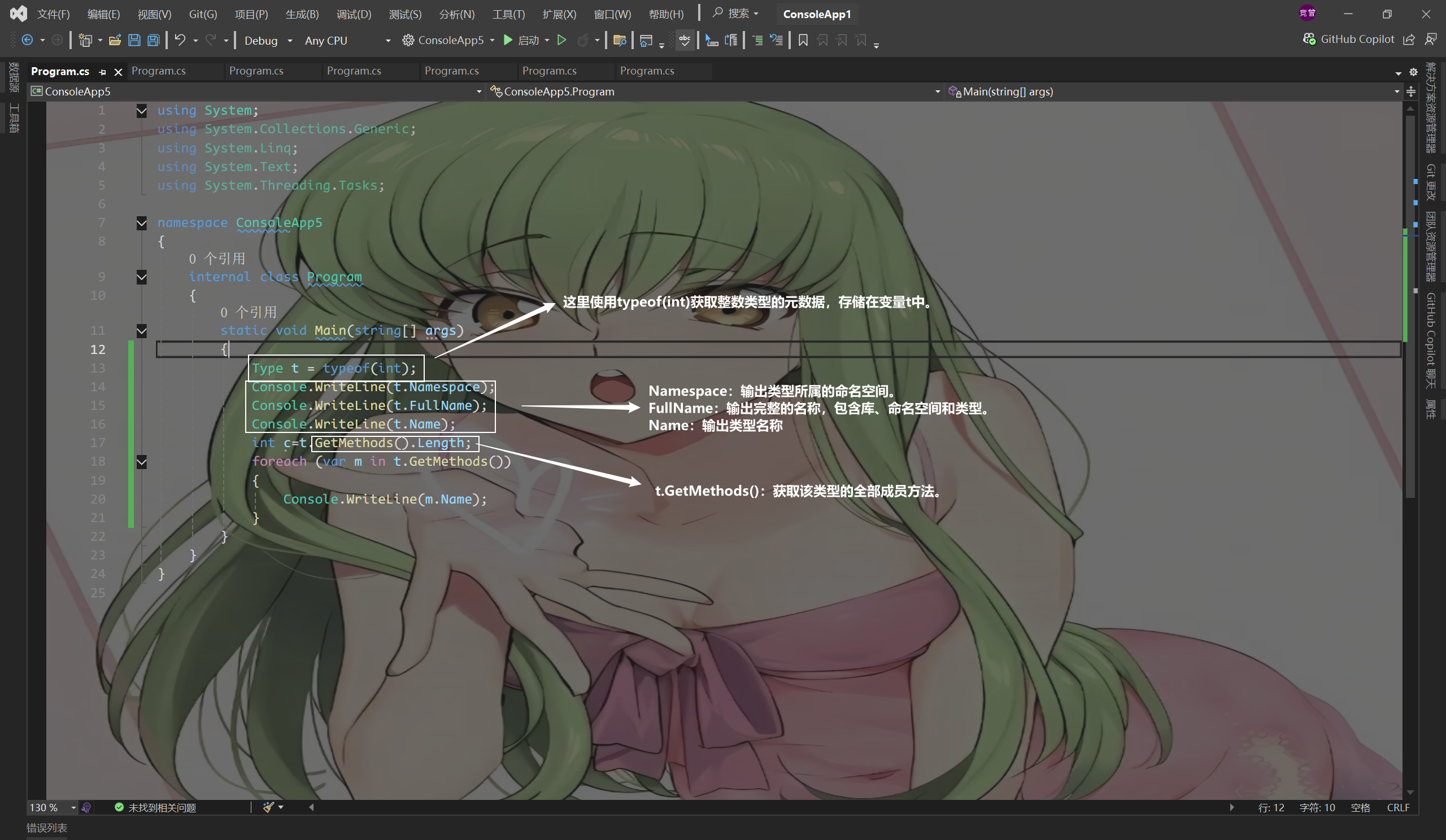The image size is (1446, 840).
Task: Close the active Program.cs tab
Action: point(118,72)
